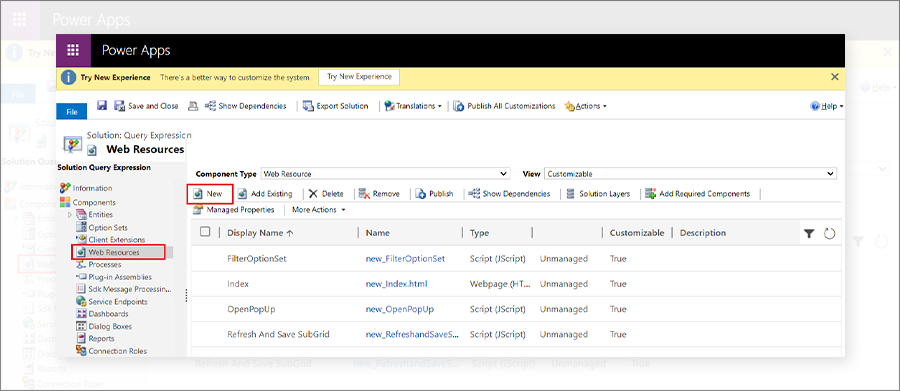The image size is (900, 391).
Task: Tick the select-all checkbox in grid header
Action: (x=205, y=232)
